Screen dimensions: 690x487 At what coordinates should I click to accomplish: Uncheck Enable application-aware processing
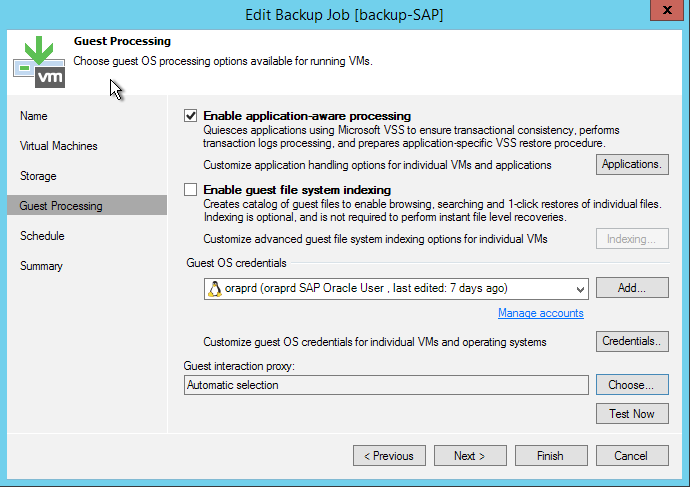pyautogui.click(x=191, y=116)
